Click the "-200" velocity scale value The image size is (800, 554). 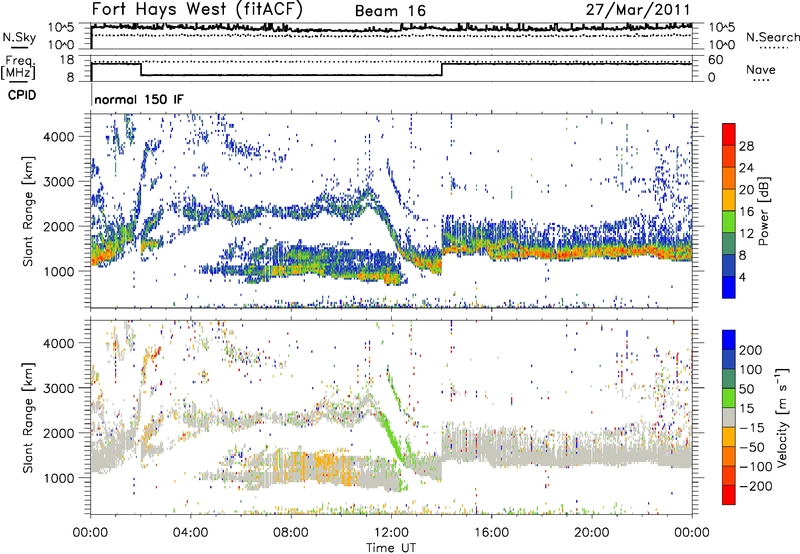point(756,486)
